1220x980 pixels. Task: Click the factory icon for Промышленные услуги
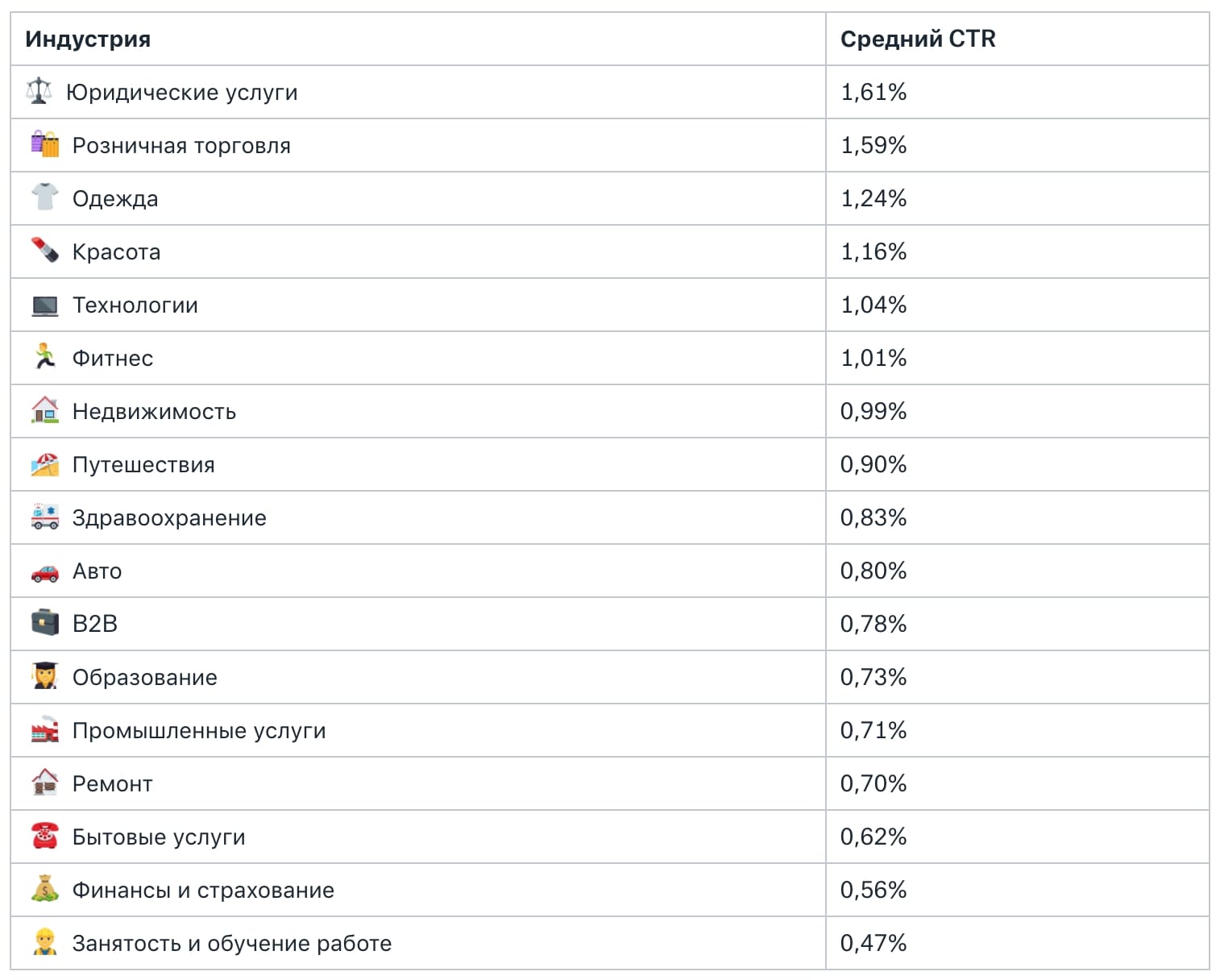click(45, 729)
